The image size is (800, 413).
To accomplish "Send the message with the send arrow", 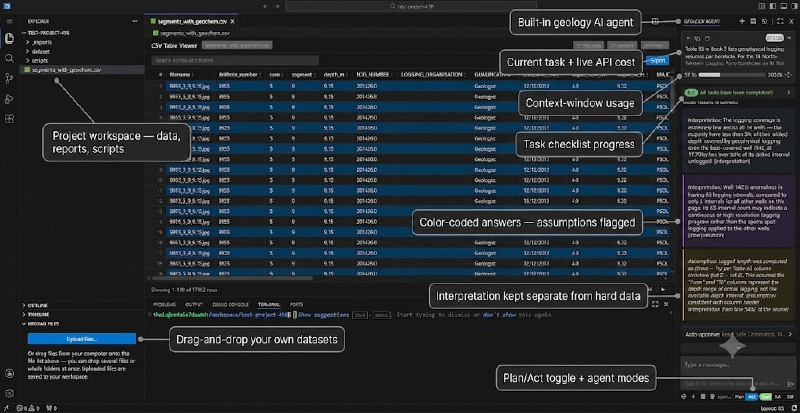I will 791,384.
